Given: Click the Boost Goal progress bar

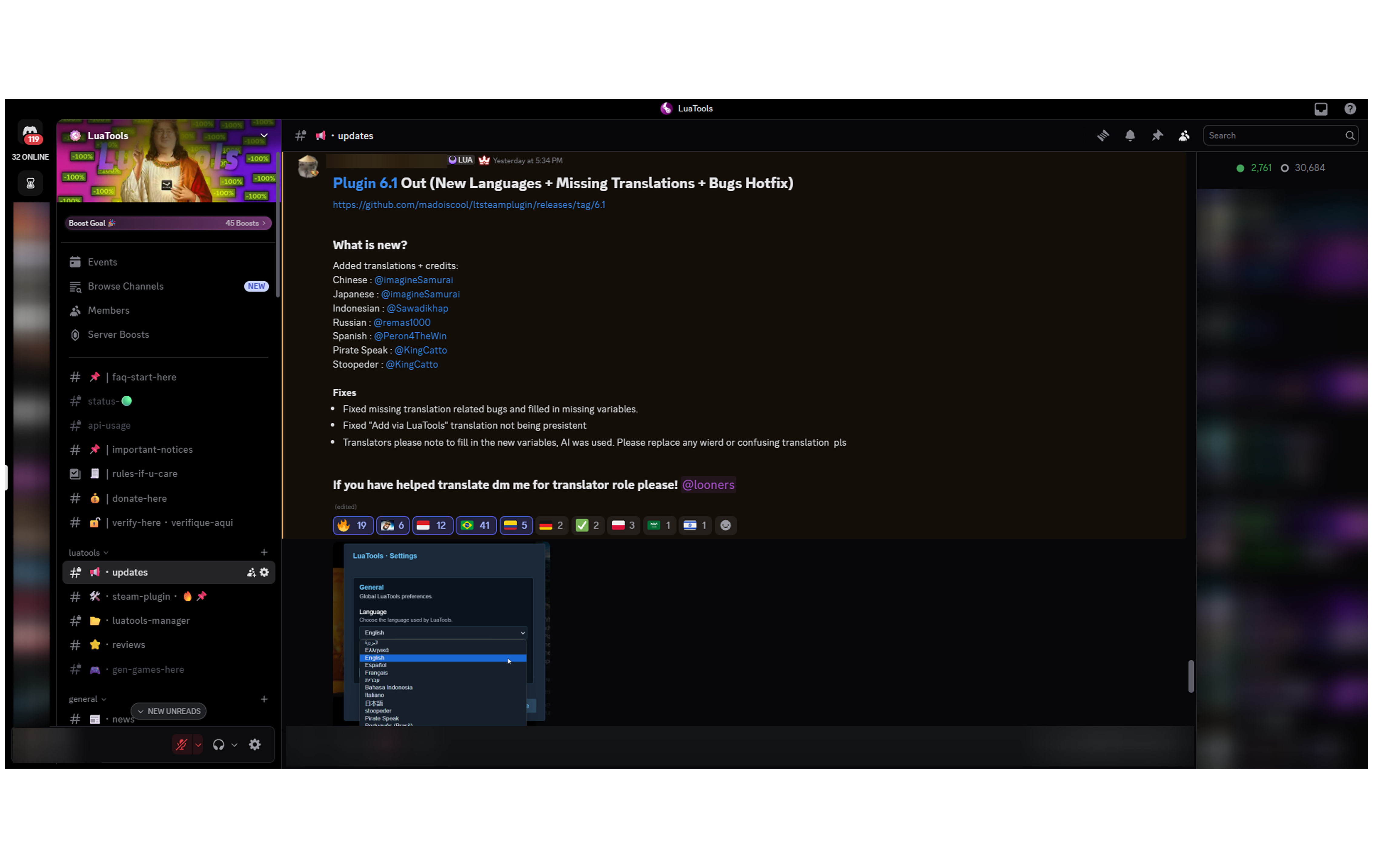Looking at the screenshot, I should (168, 223).
